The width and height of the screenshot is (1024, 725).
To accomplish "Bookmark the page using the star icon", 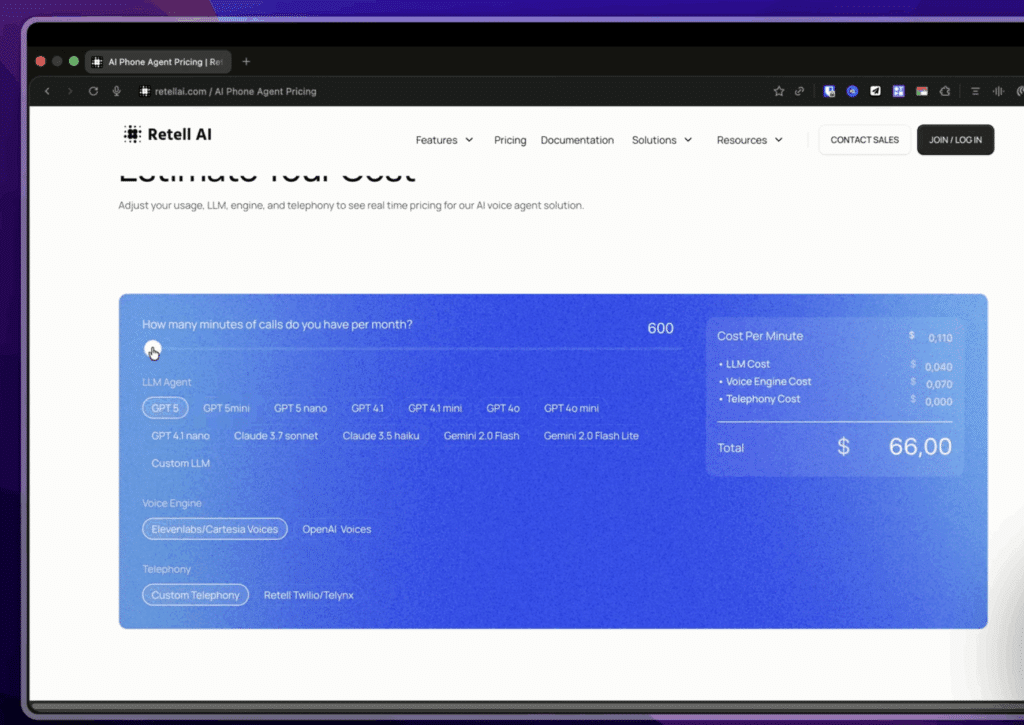I will pos(778,91).
